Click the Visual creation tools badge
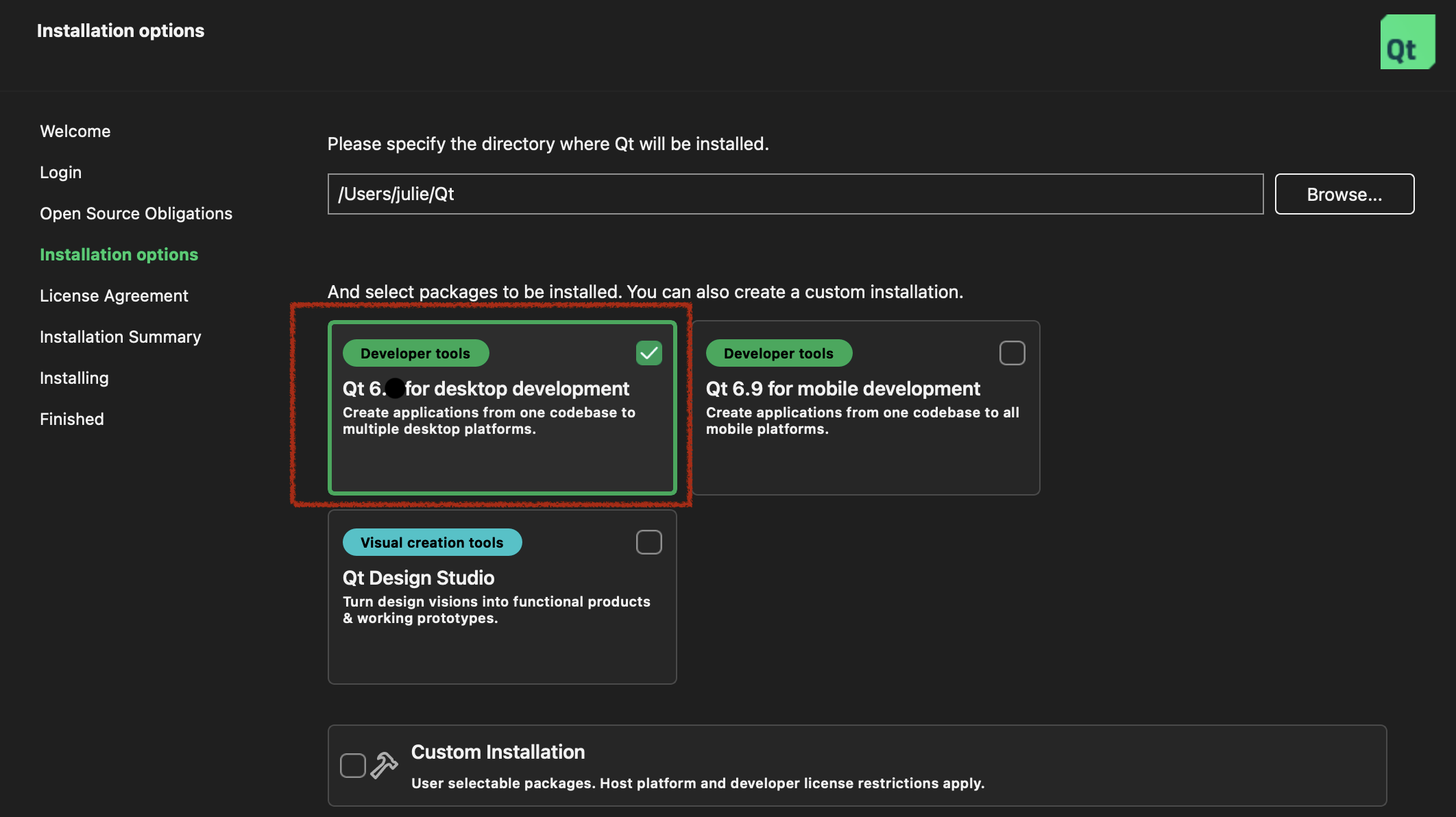 tap(432, 541)
